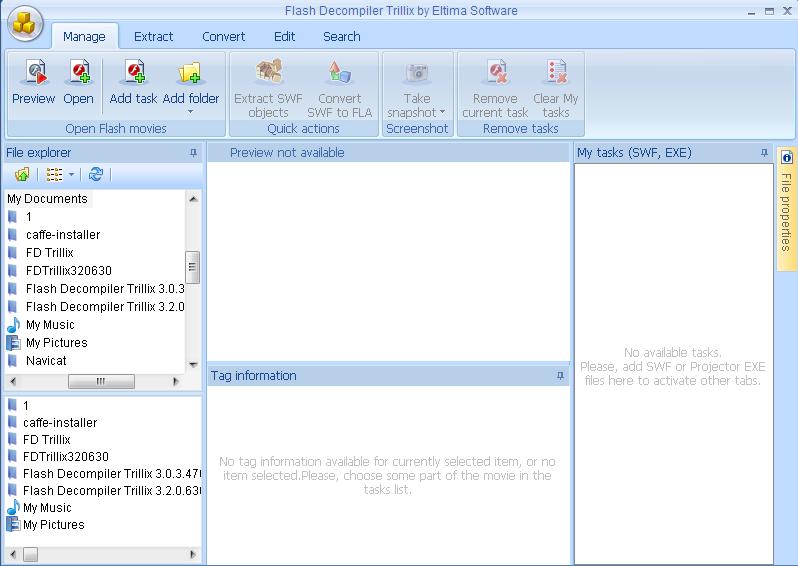
Task: Click the Remove current task icon
Action: pos(496,72)
